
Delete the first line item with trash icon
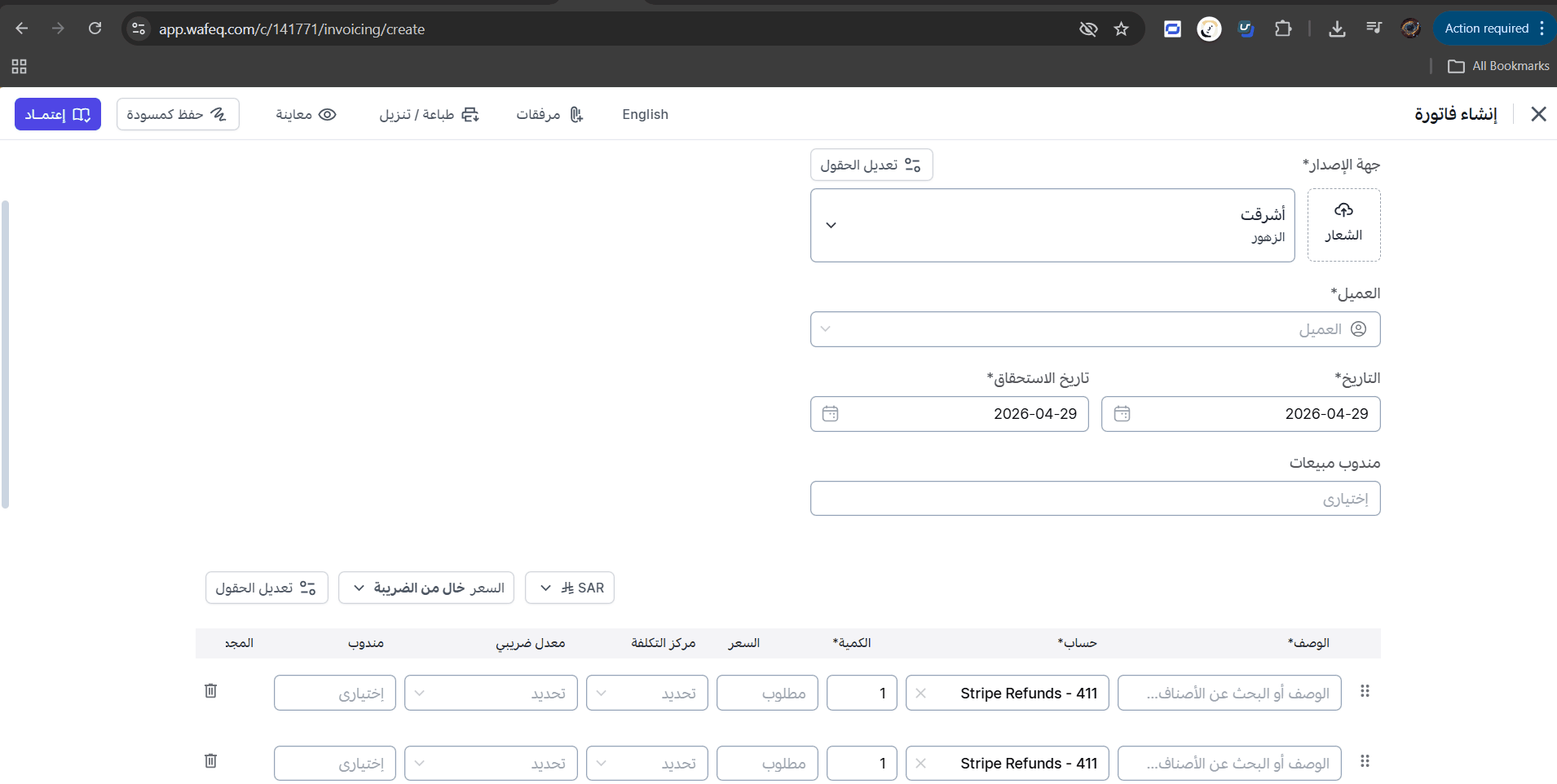click(210, 691)
